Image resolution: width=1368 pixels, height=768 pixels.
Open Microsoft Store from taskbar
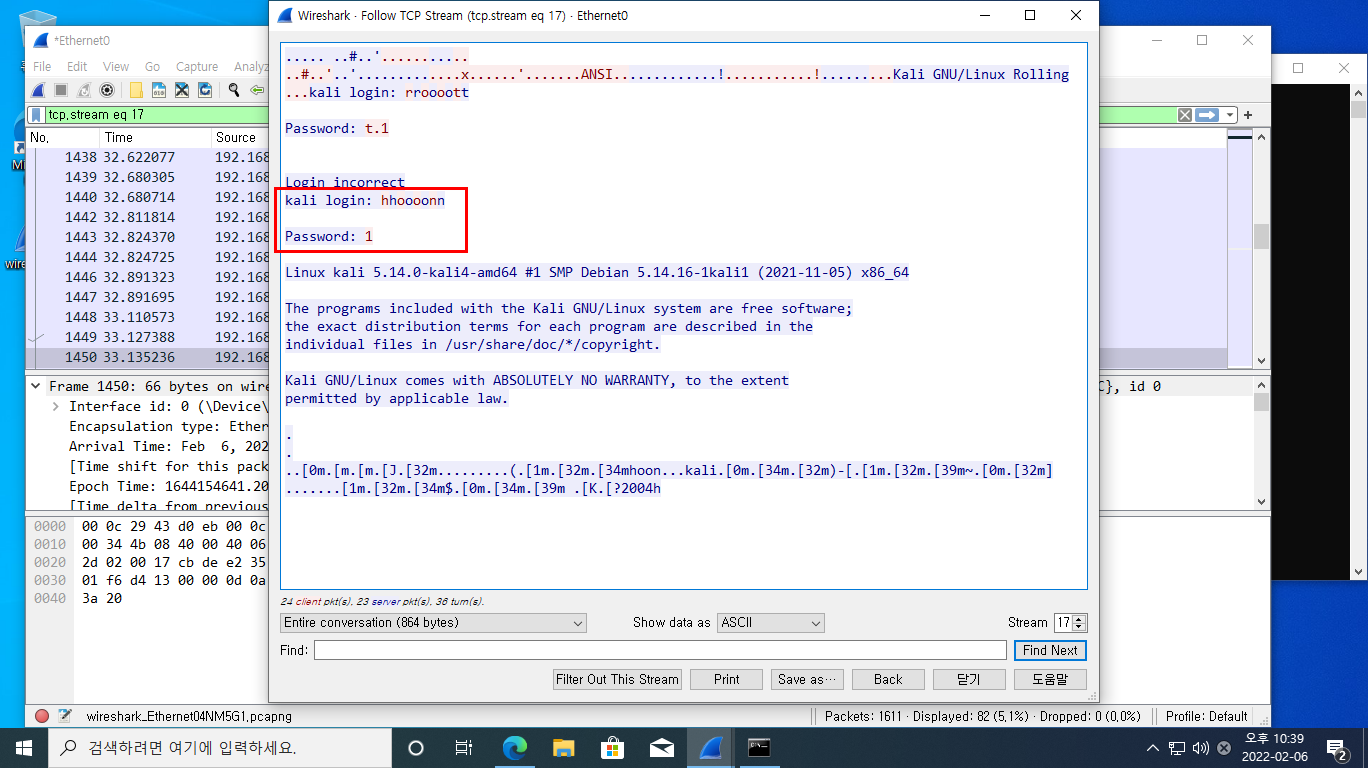(x=612, y=748)
